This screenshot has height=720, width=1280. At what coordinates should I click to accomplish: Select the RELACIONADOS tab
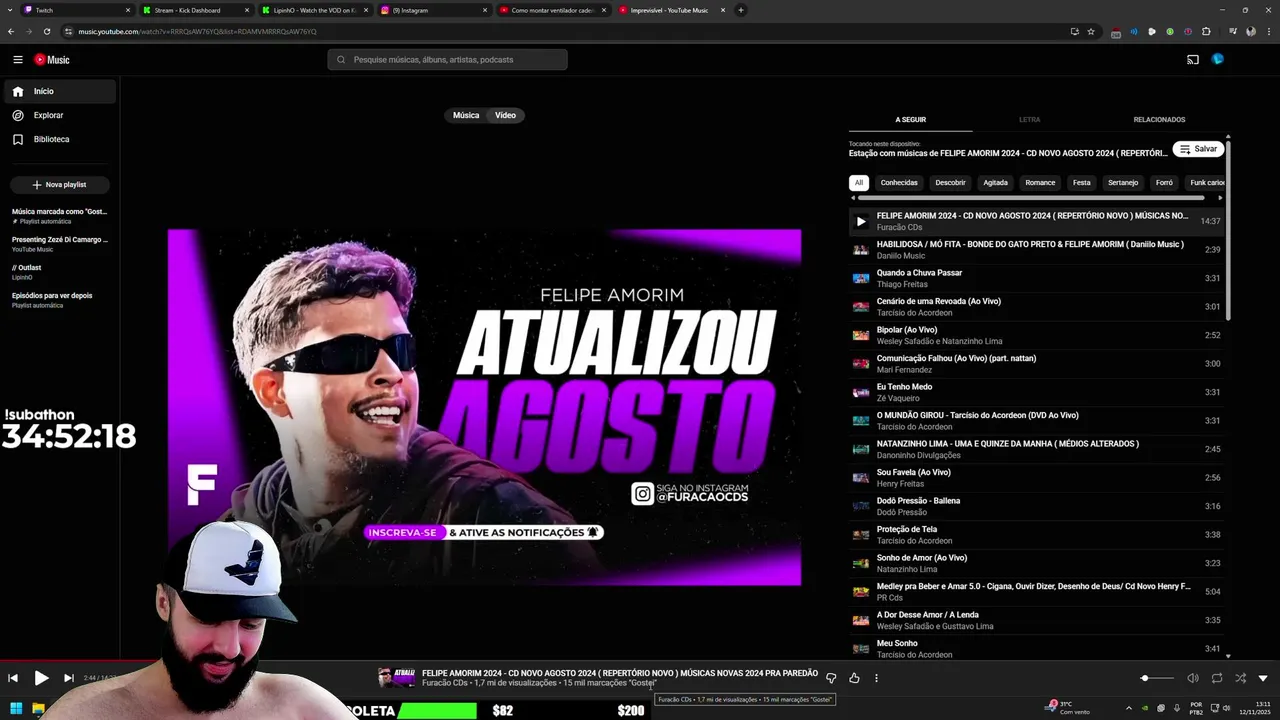1159,120
